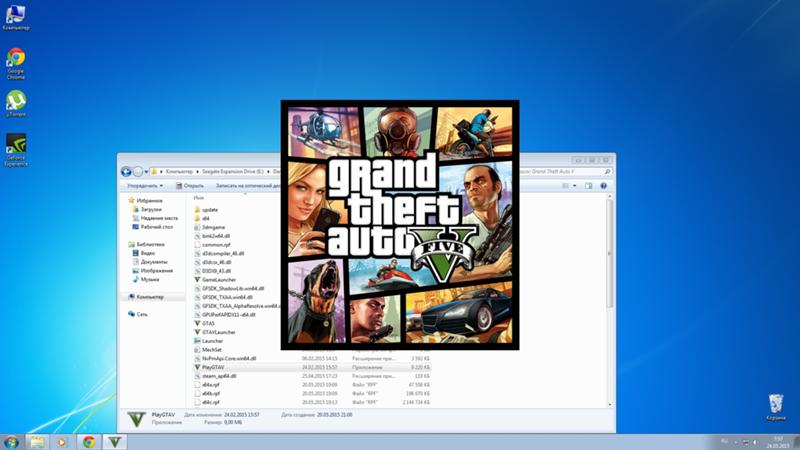The width and height of the screenshot is (800, 450).
Task: Click the Имя column header
Action: (x=198, y=197)
